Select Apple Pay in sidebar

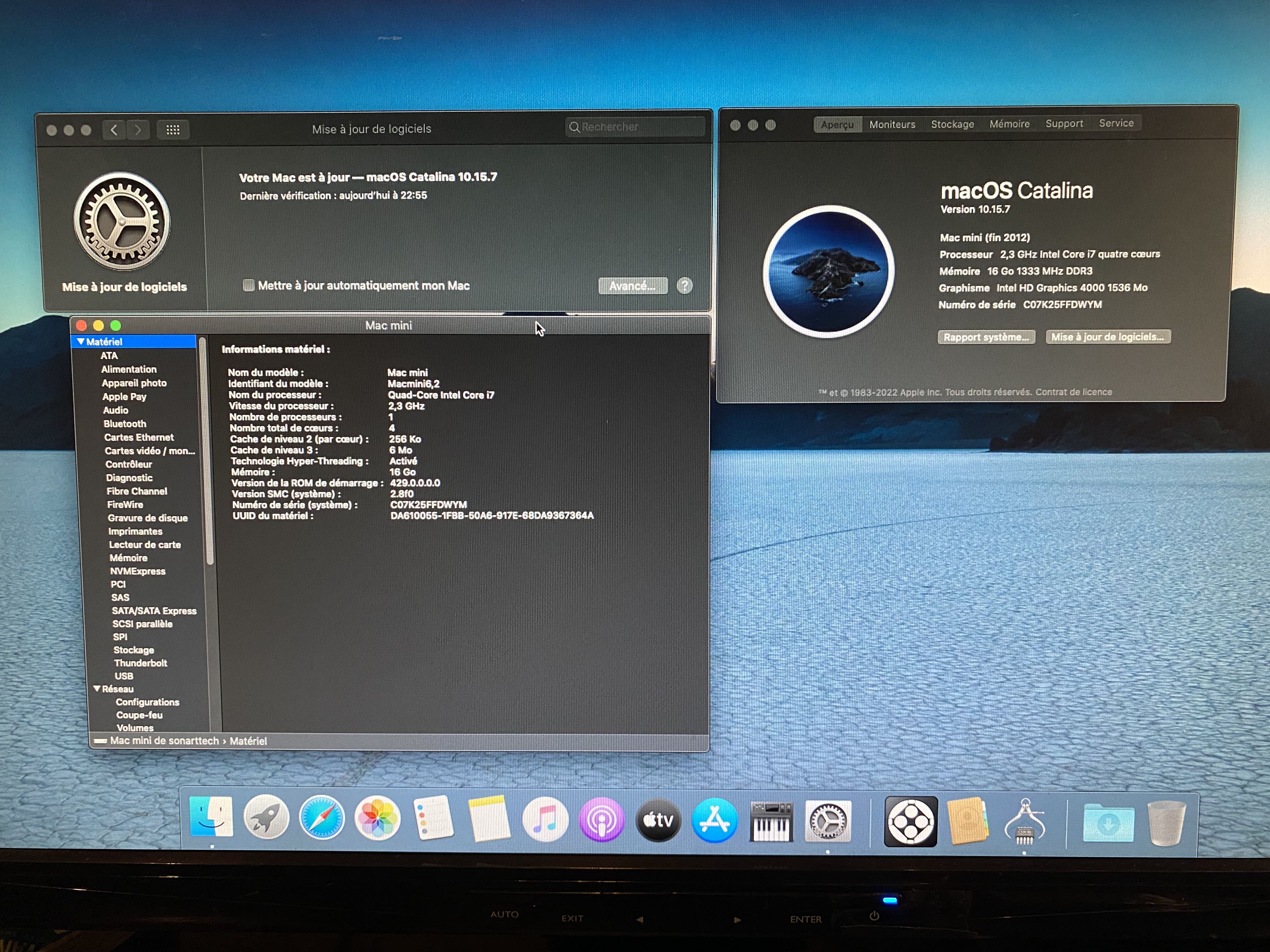(x=124, y=397)
